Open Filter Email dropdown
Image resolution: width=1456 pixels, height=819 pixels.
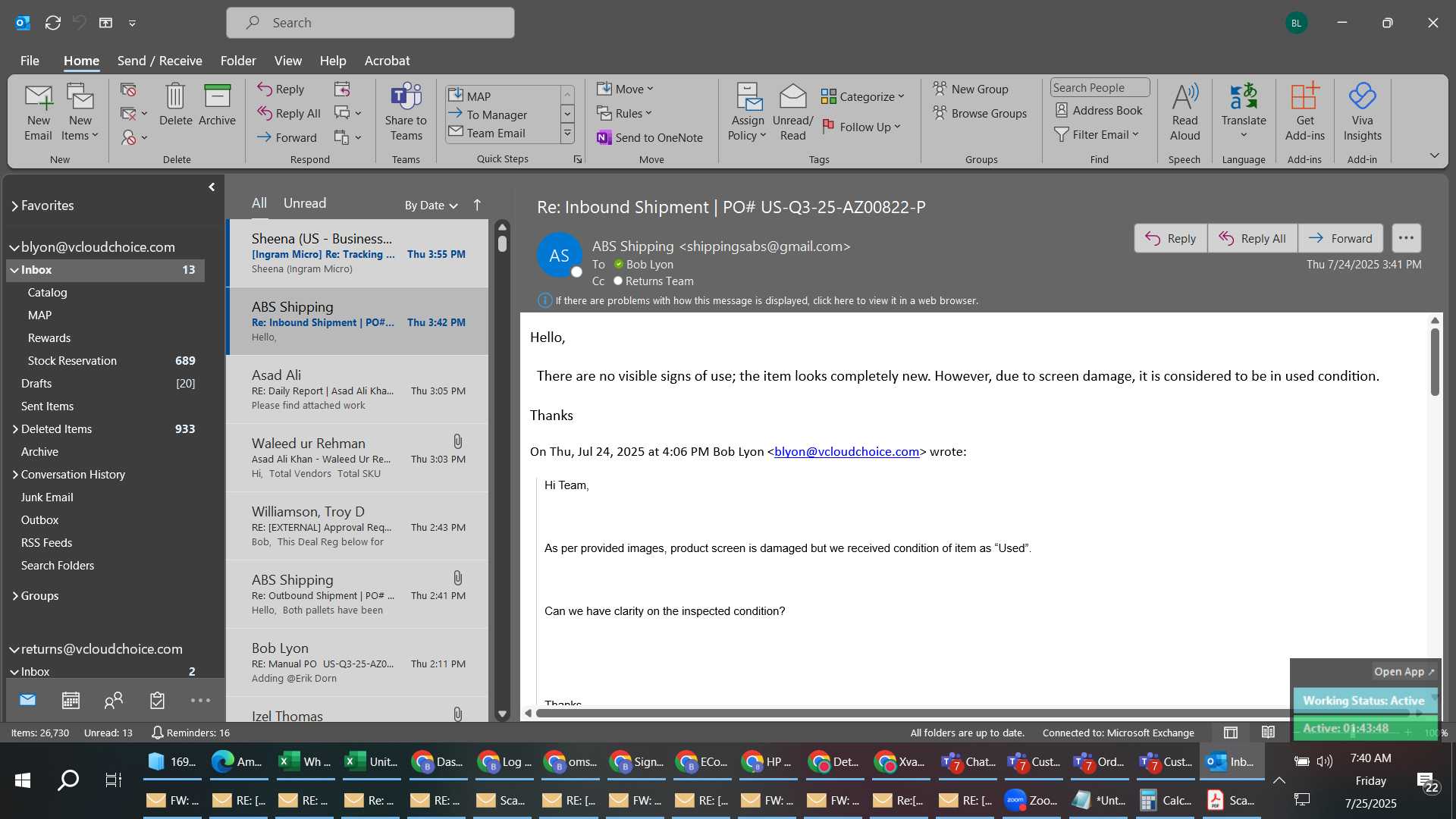pos(1097,134)
